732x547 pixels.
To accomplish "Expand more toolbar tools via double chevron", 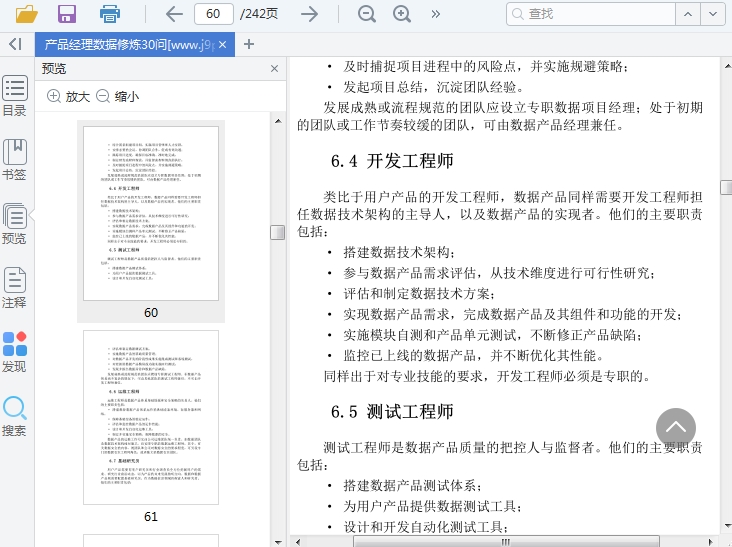I will tap(436, 14).
